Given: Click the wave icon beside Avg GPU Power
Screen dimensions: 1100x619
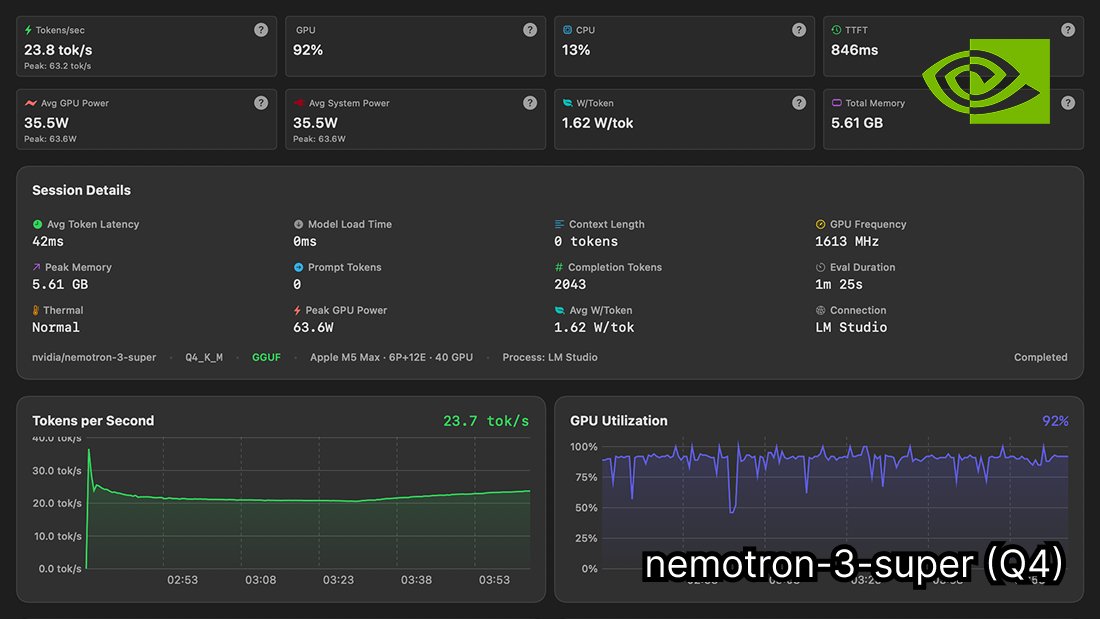Looking at the screenshot, I should 30,103.
